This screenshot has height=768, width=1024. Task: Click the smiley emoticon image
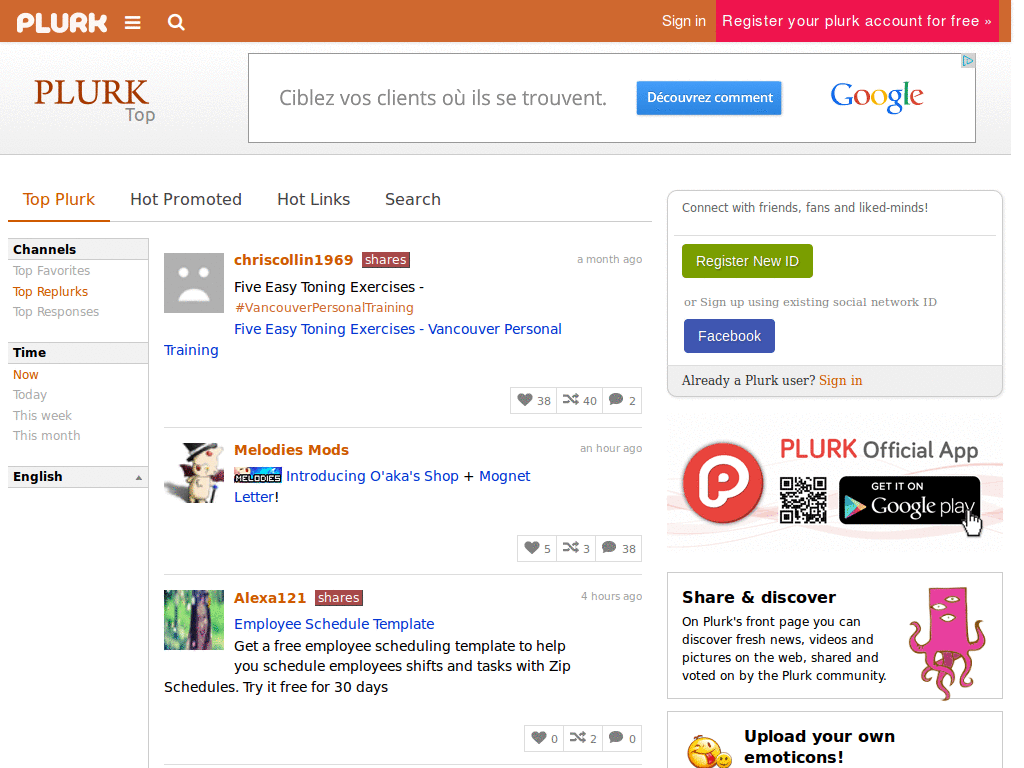pyautogui.click(x=709, y=752)
